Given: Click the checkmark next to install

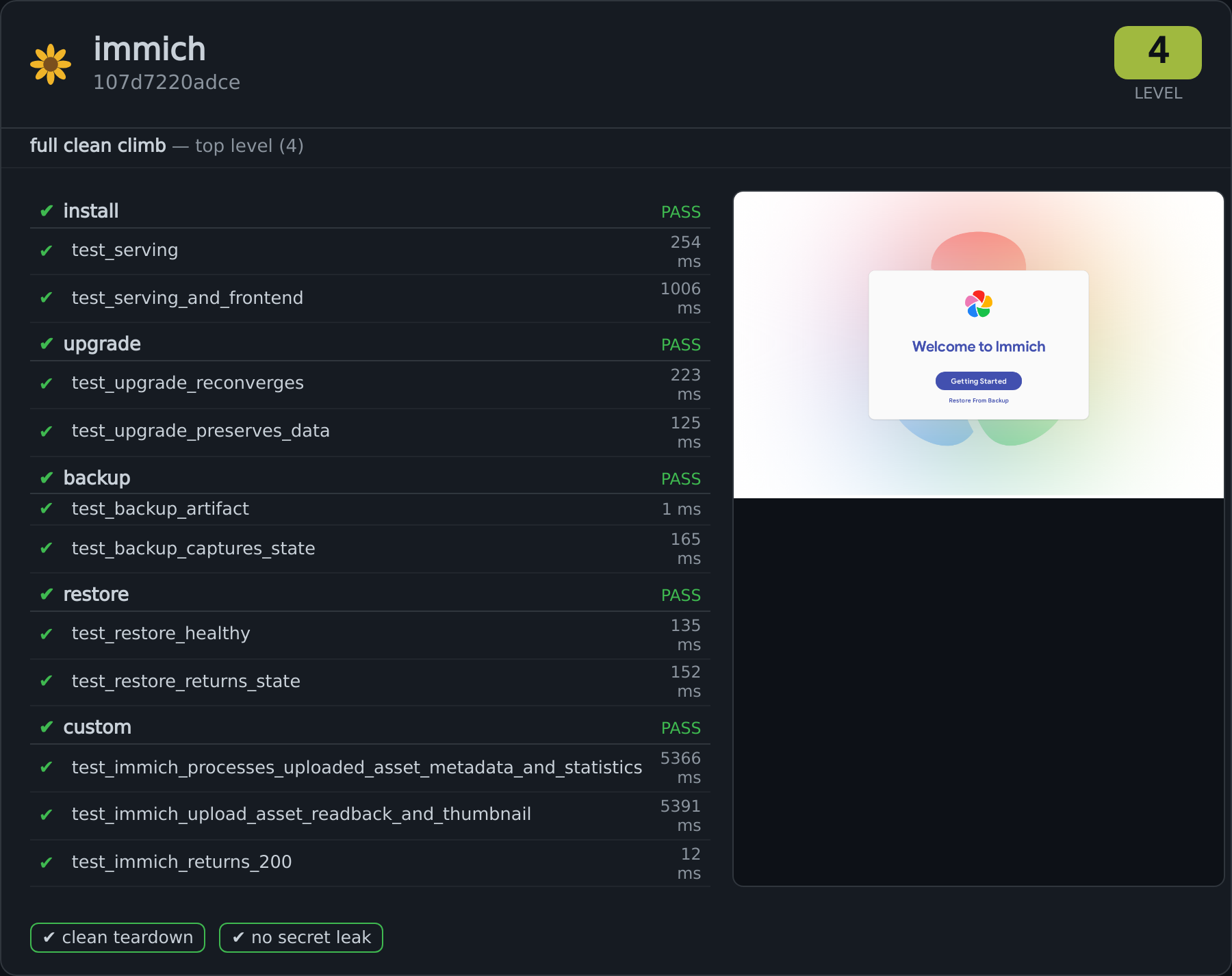Looking at the screenshot, I should pos(47,211).
